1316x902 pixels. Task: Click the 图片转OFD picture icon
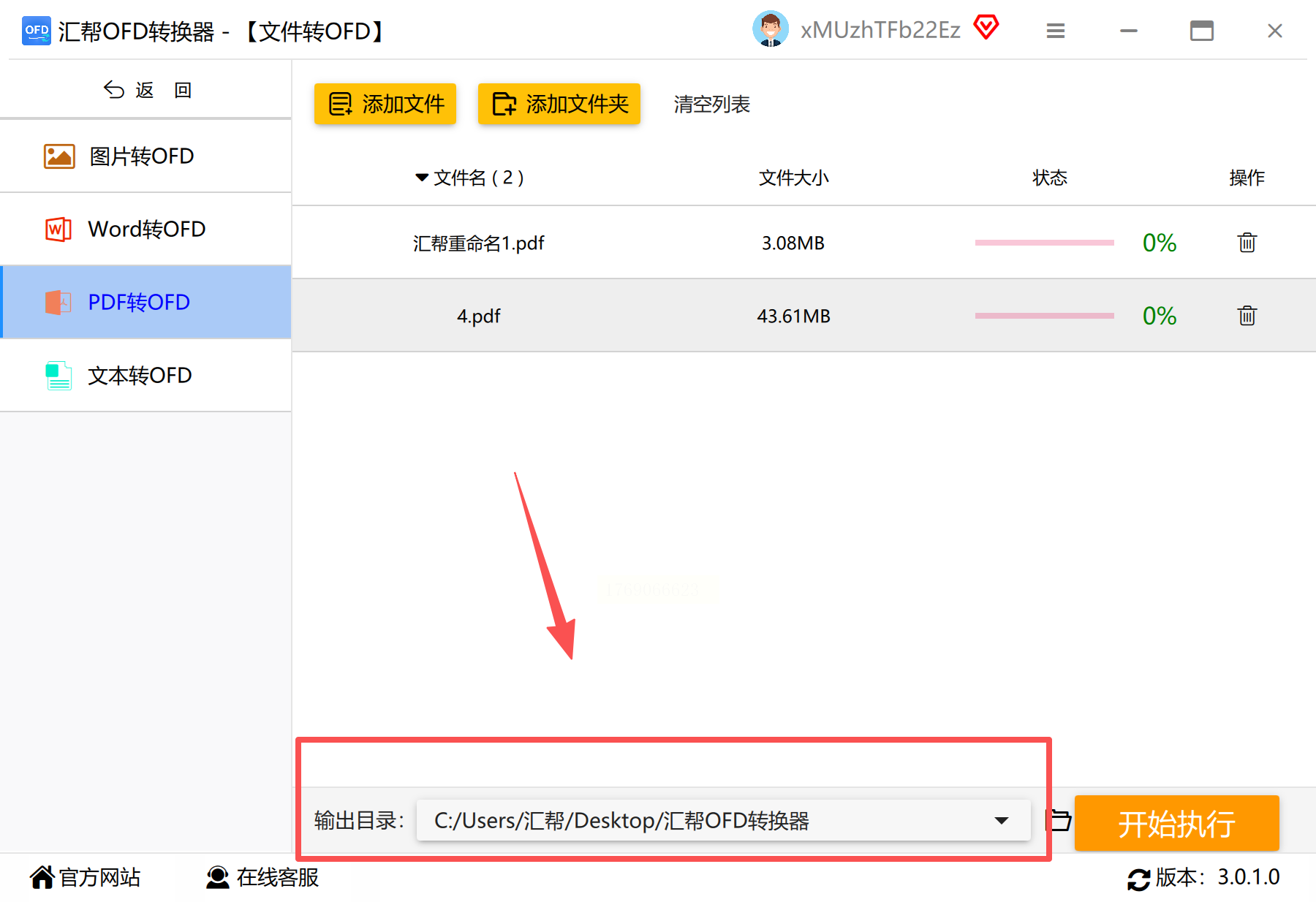[x=59, y=156]
